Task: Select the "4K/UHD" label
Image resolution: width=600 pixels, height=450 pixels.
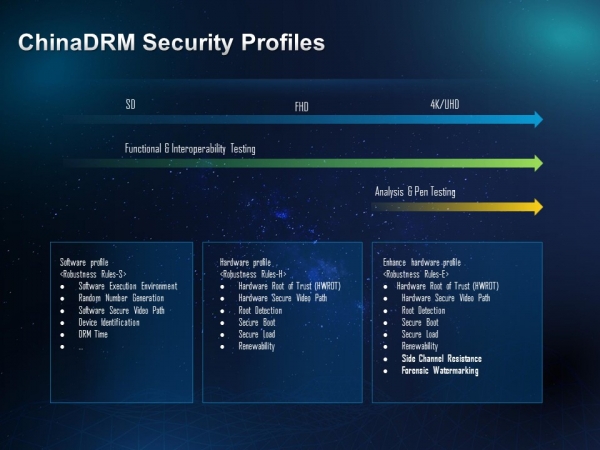Action: coord(445,104)
